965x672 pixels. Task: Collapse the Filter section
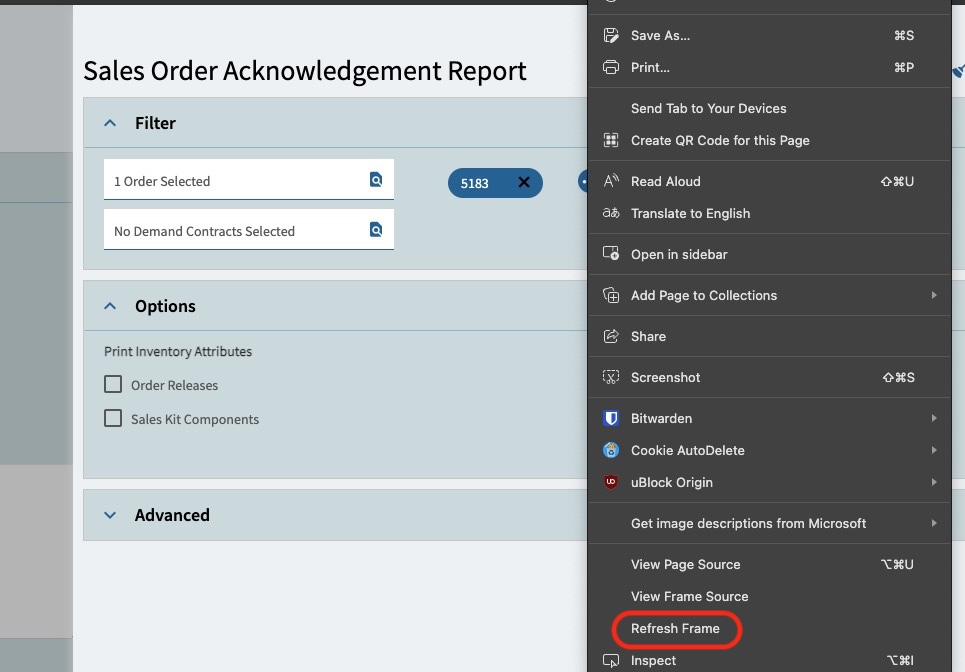pos(111,123)
